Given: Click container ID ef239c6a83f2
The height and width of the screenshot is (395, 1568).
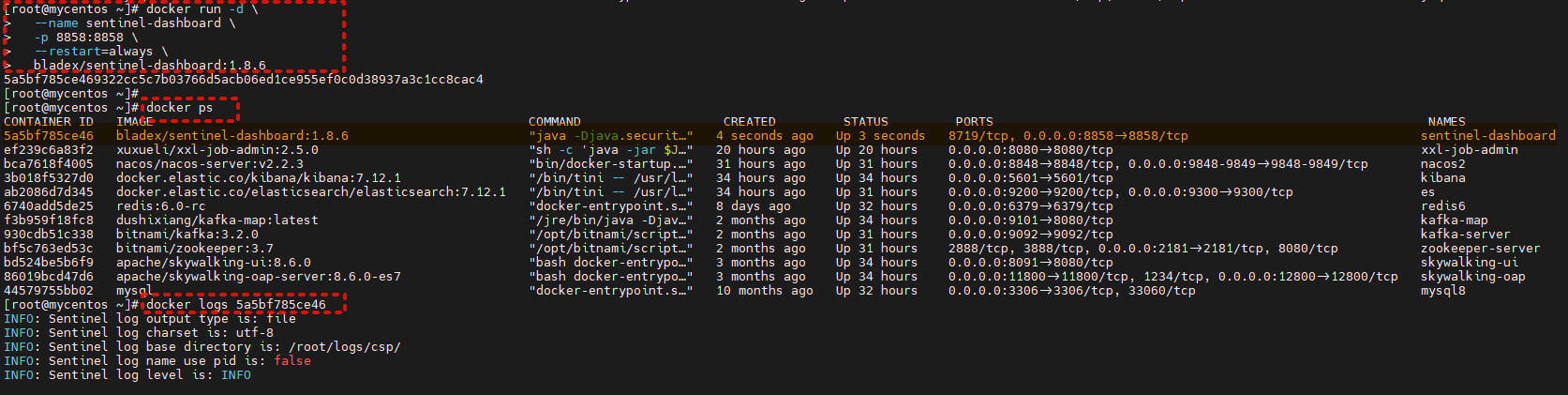Looking at the screenshot, I should (x=49, y=150).
